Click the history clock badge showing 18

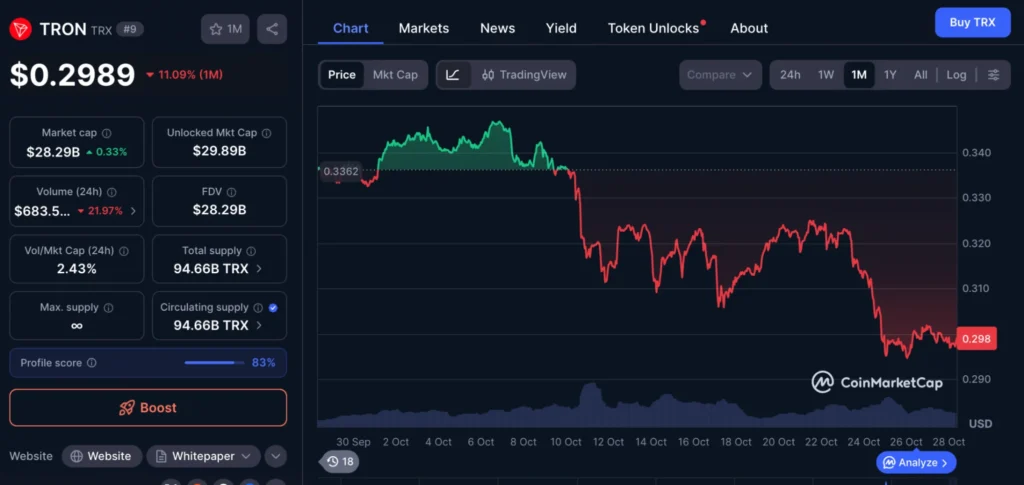click(x=340, y=461)
